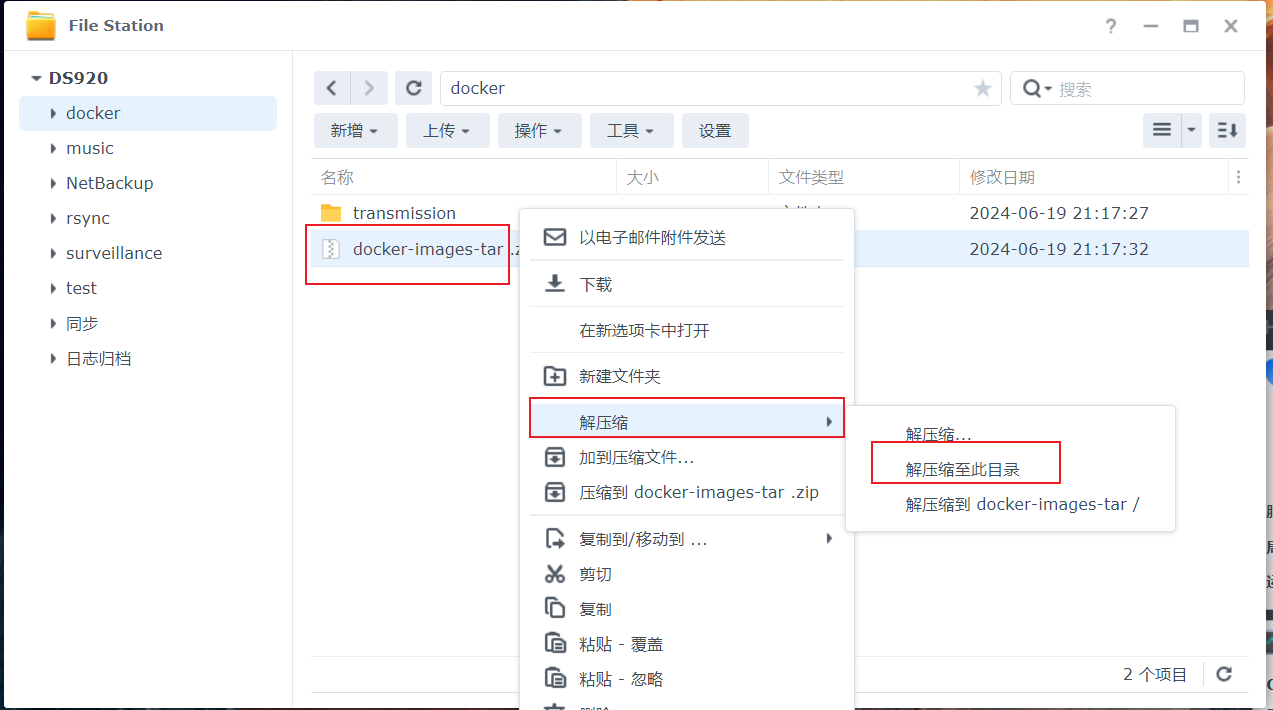This screenshot has height=710, width=1273.
Task: Expand the music folder in the sidebar
Action: tap(53, 147)
